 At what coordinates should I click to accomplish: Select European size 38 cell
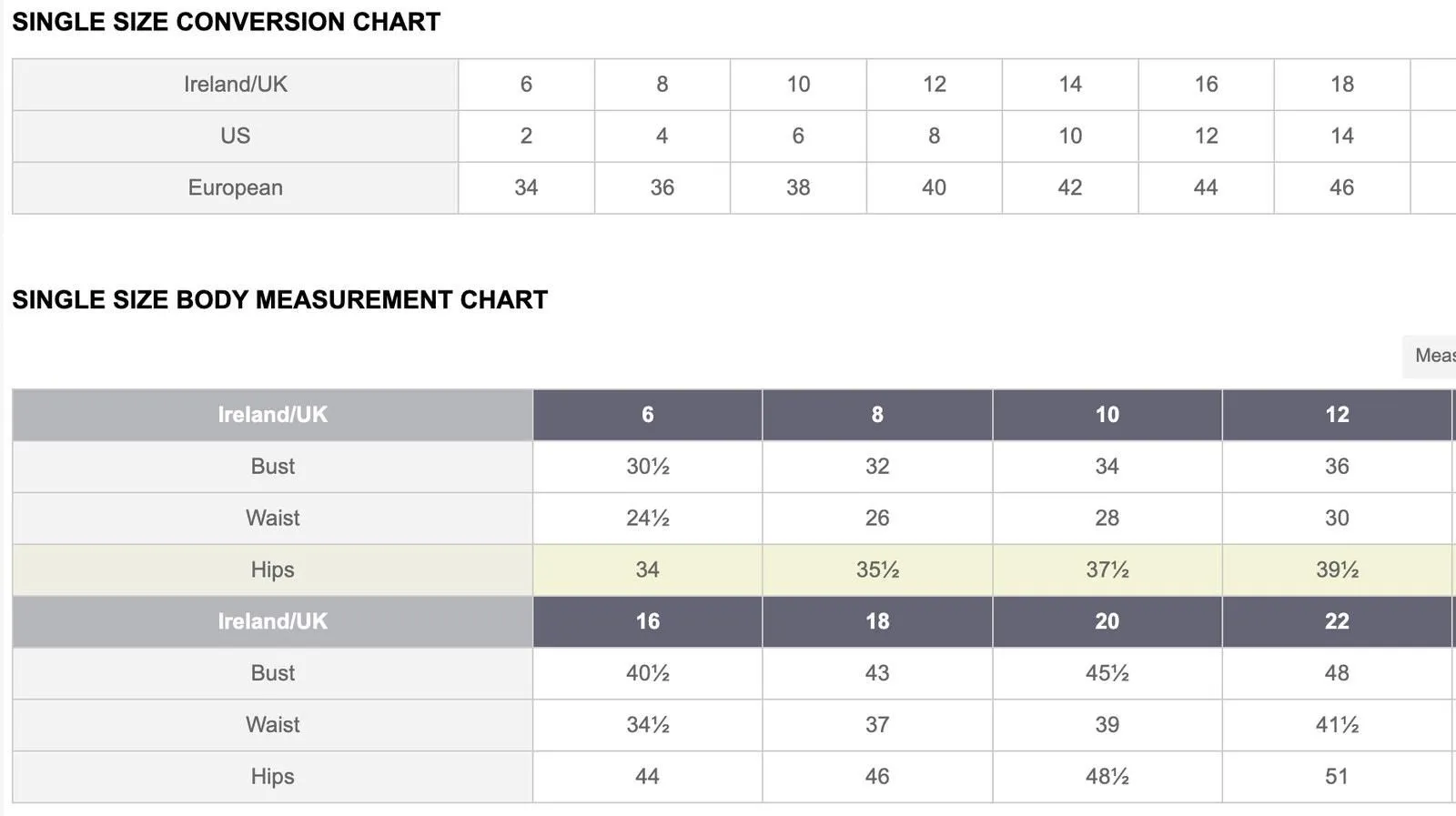(798, 188)
